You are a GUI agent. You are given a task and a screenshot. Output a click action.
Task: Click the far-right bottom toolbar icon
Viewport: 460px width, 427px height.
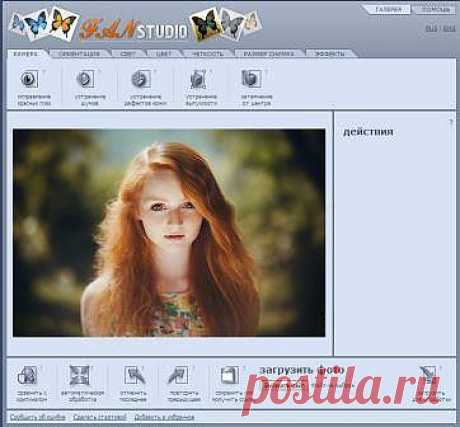428,375
